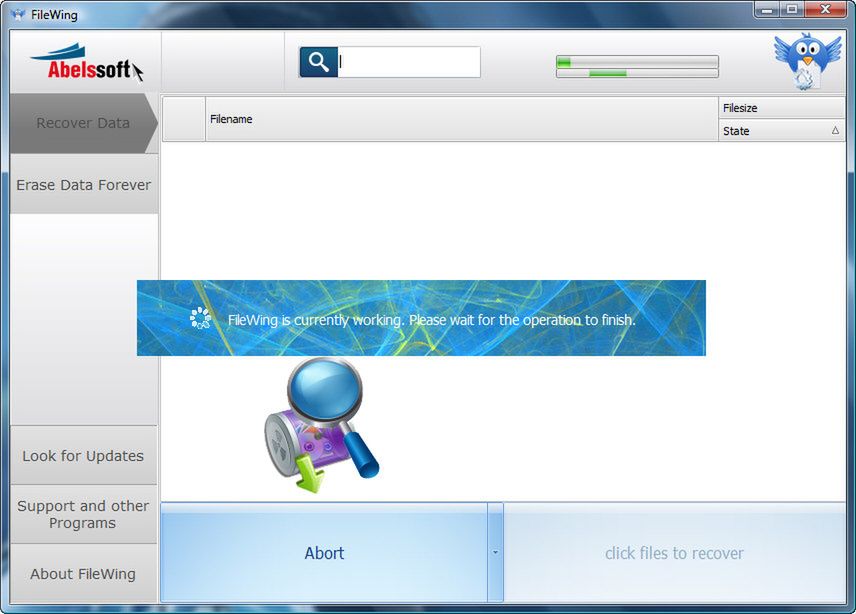Open About FileWing

(x=84, y=574)
